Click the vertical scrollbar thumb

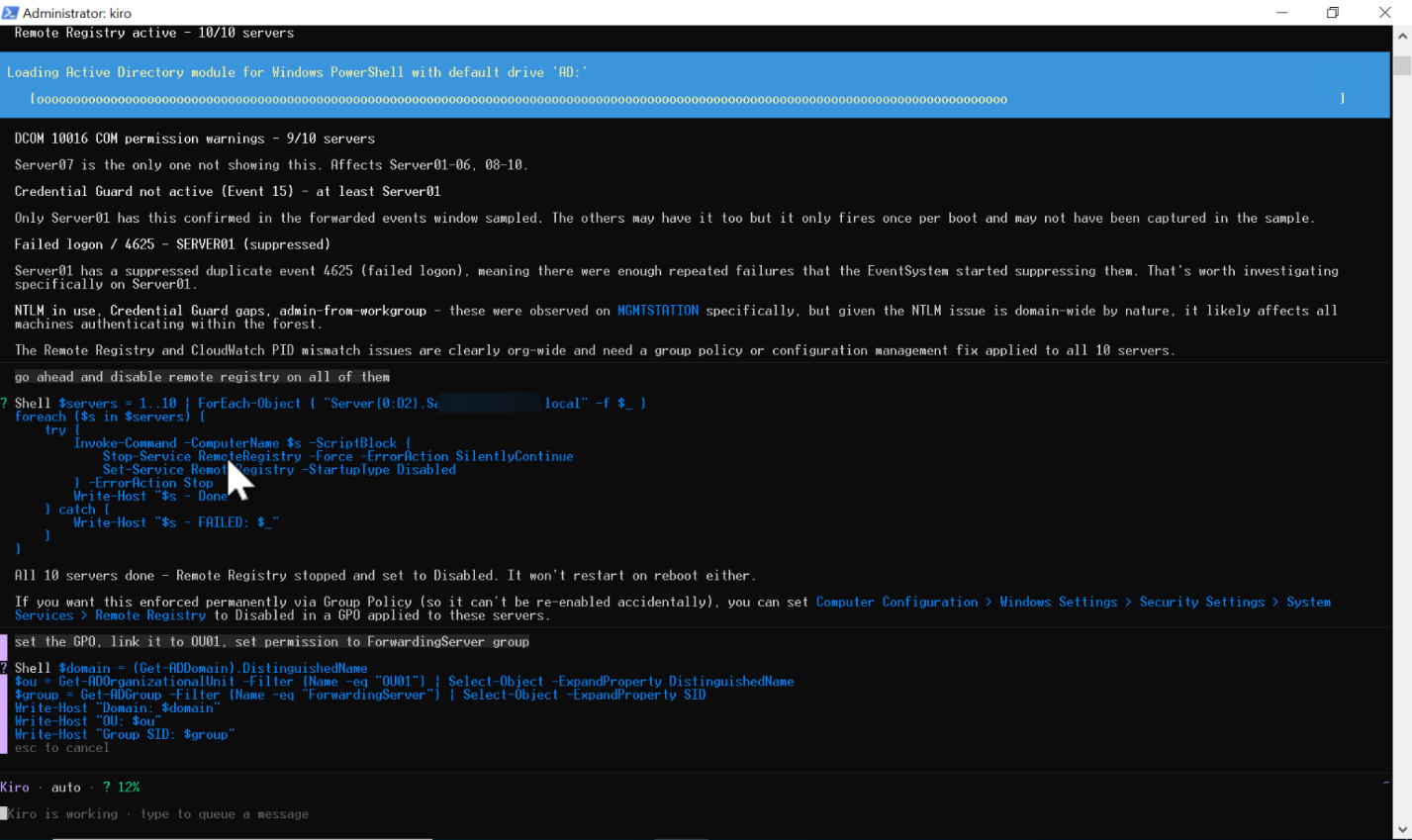(x=1402, y=65)
